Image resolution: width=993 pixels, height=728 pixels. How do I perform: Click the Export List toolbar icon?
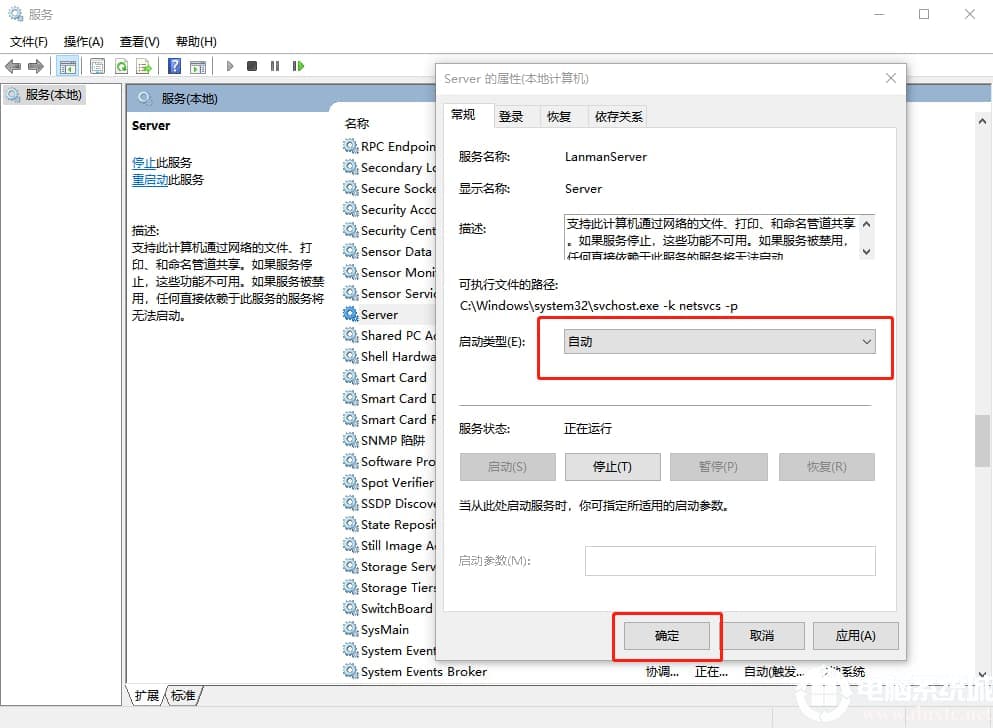click(x=144, y=66)
